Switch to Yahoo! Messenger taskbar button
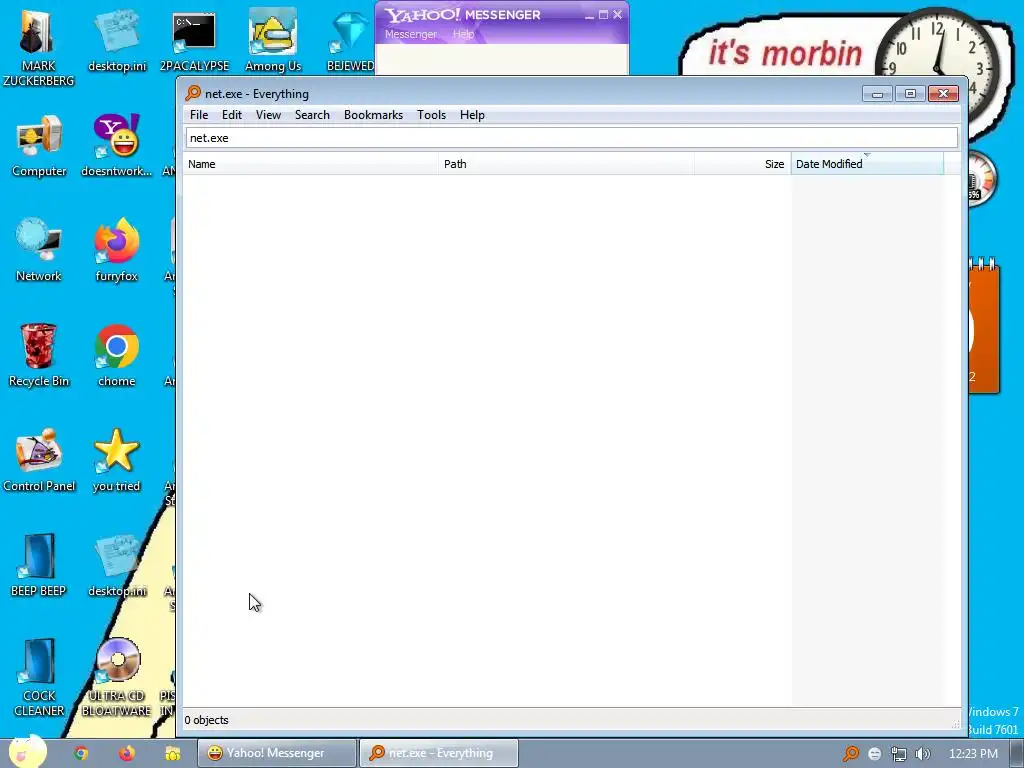The height and width of the screenshot is (768, 1024). tap(277, 753)
